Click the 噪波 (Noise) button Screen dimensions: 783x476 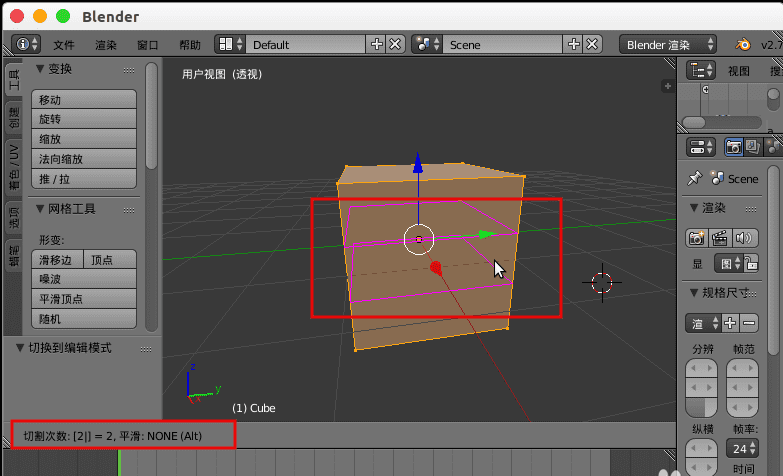pos(84,279)
